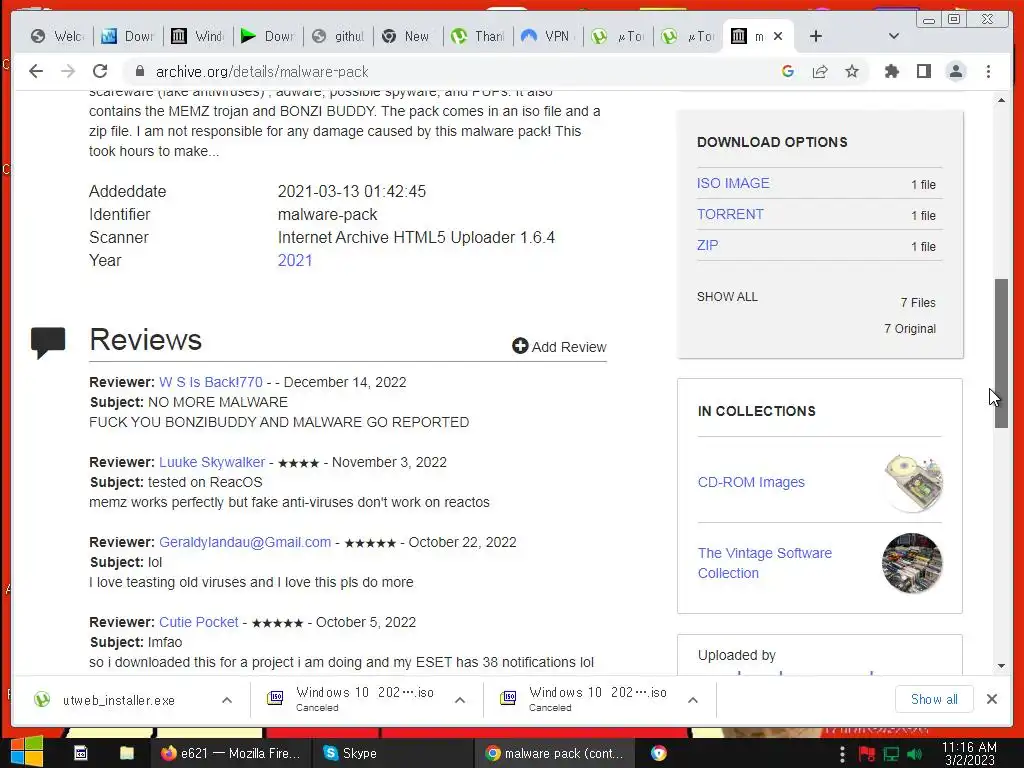
Task: Download the TORRENT file
Action: click(x=730, y=214)
